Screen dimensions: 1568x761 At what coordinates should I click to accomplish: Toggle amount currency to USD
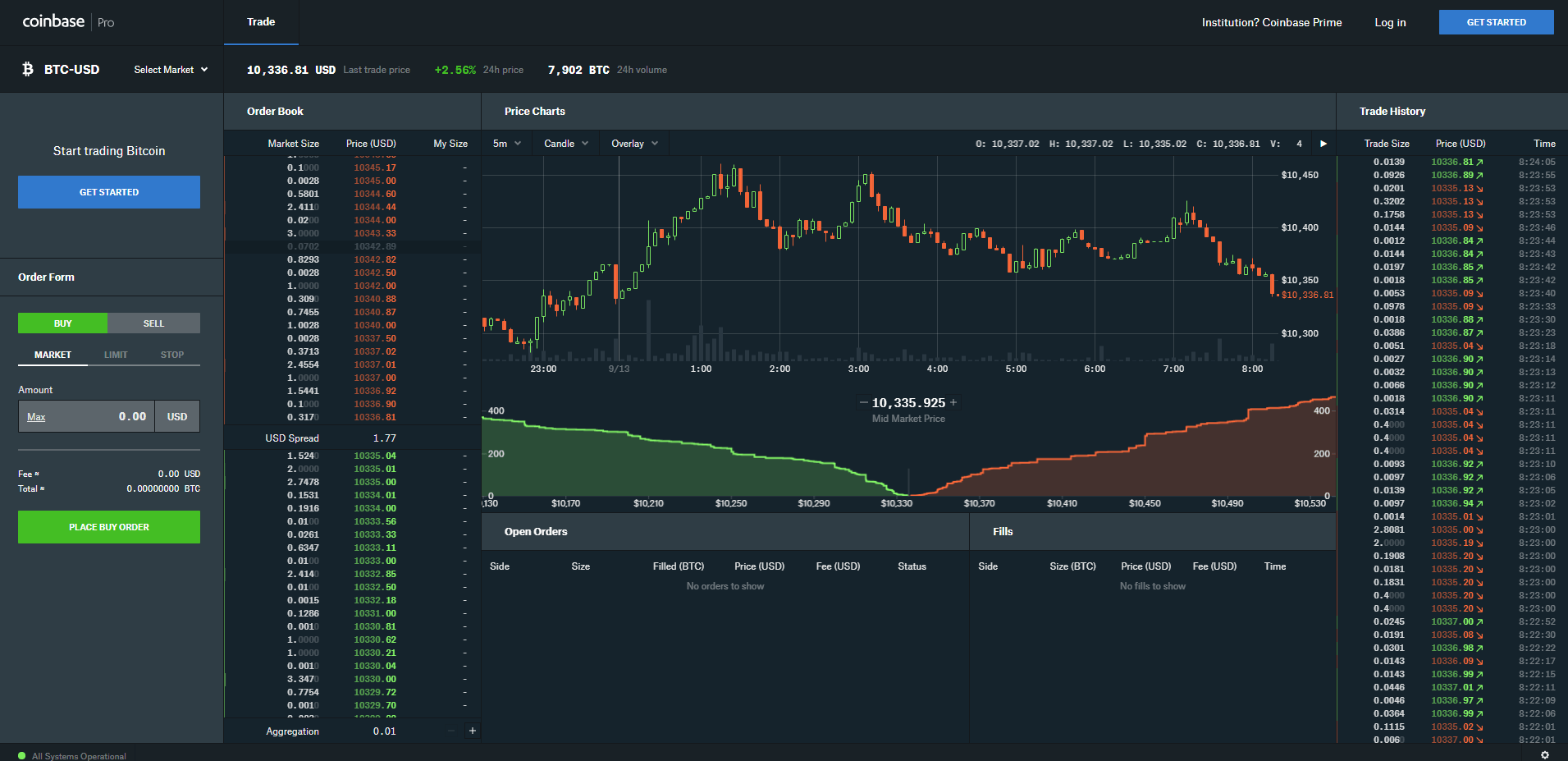[x=177, y=416]
